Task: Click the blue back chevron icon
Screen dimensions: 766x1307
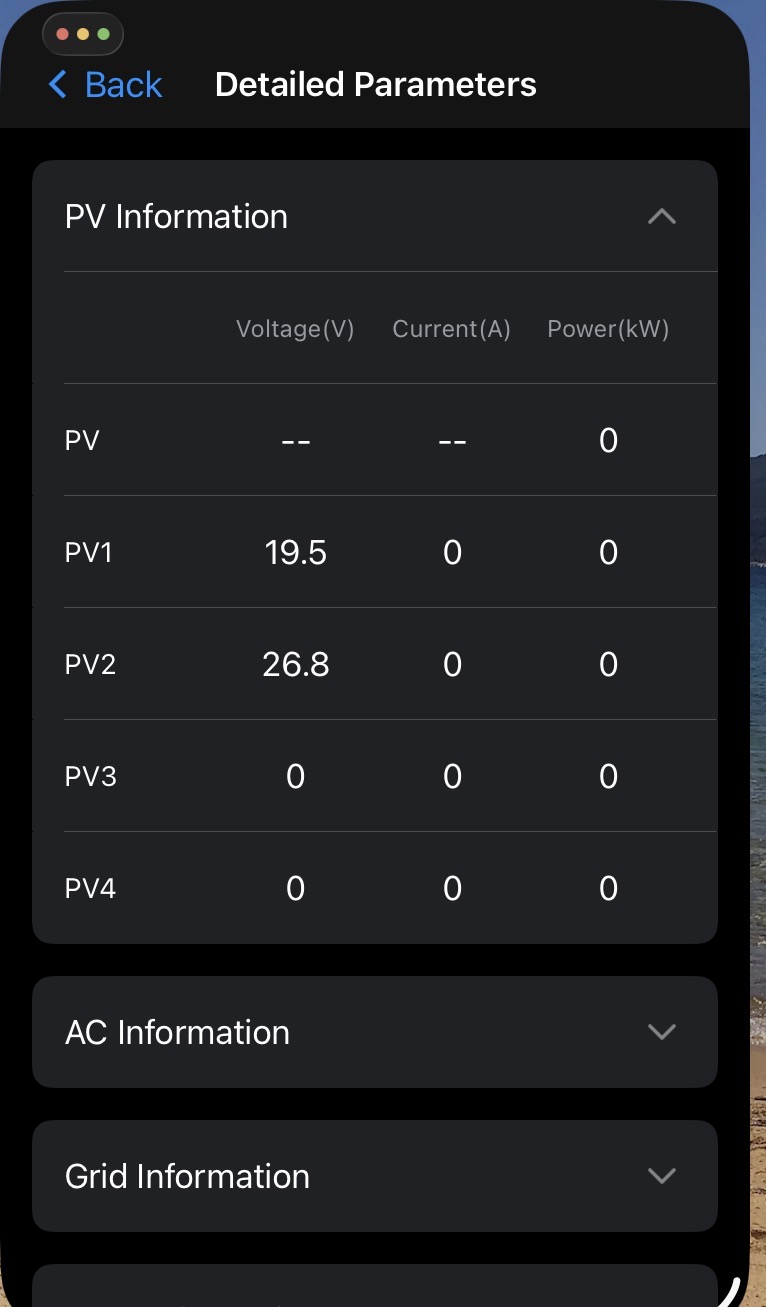Action: (x=58, y=85)
